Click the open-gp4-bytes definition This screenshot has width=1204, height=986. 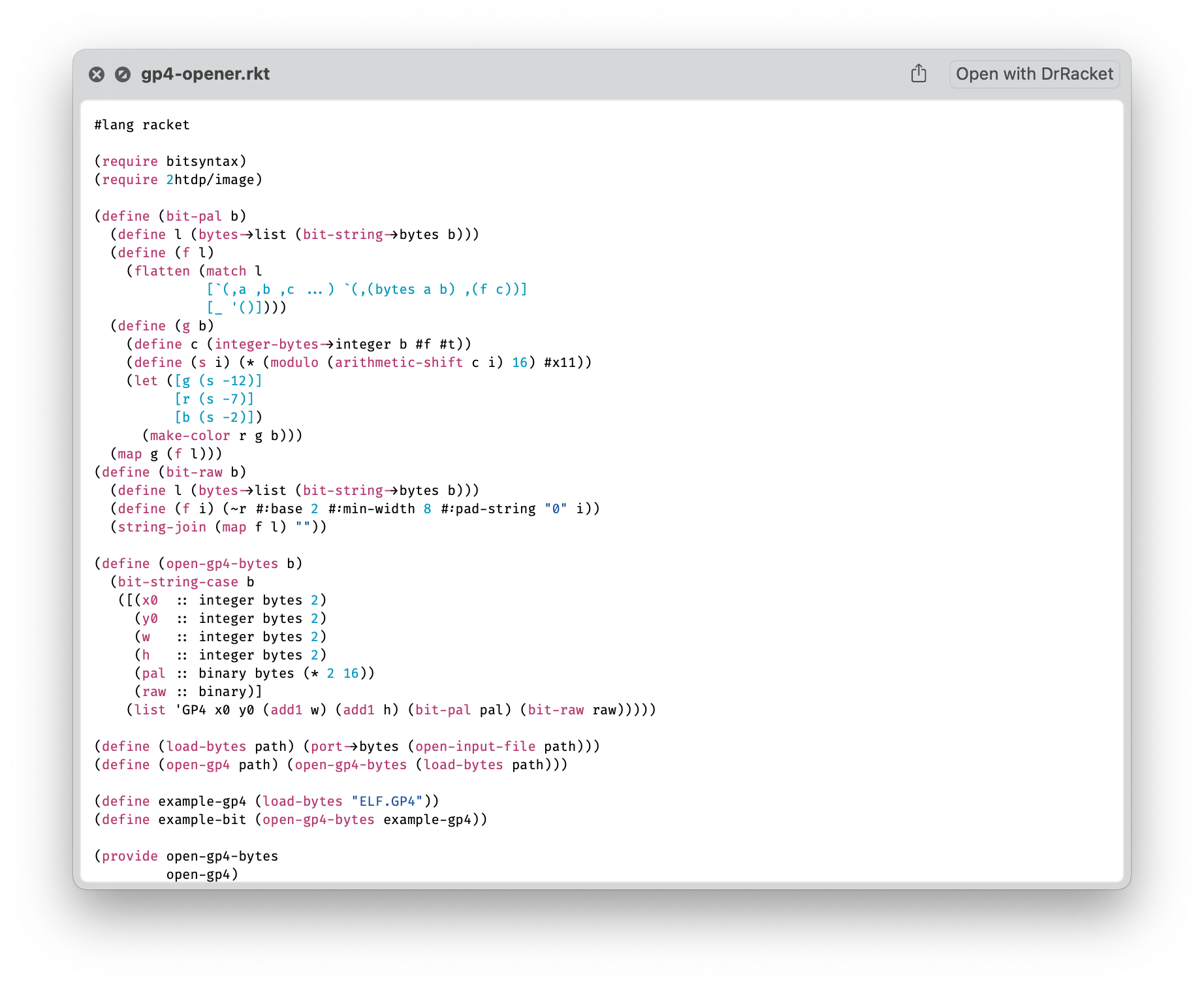[x=220, y=563]
